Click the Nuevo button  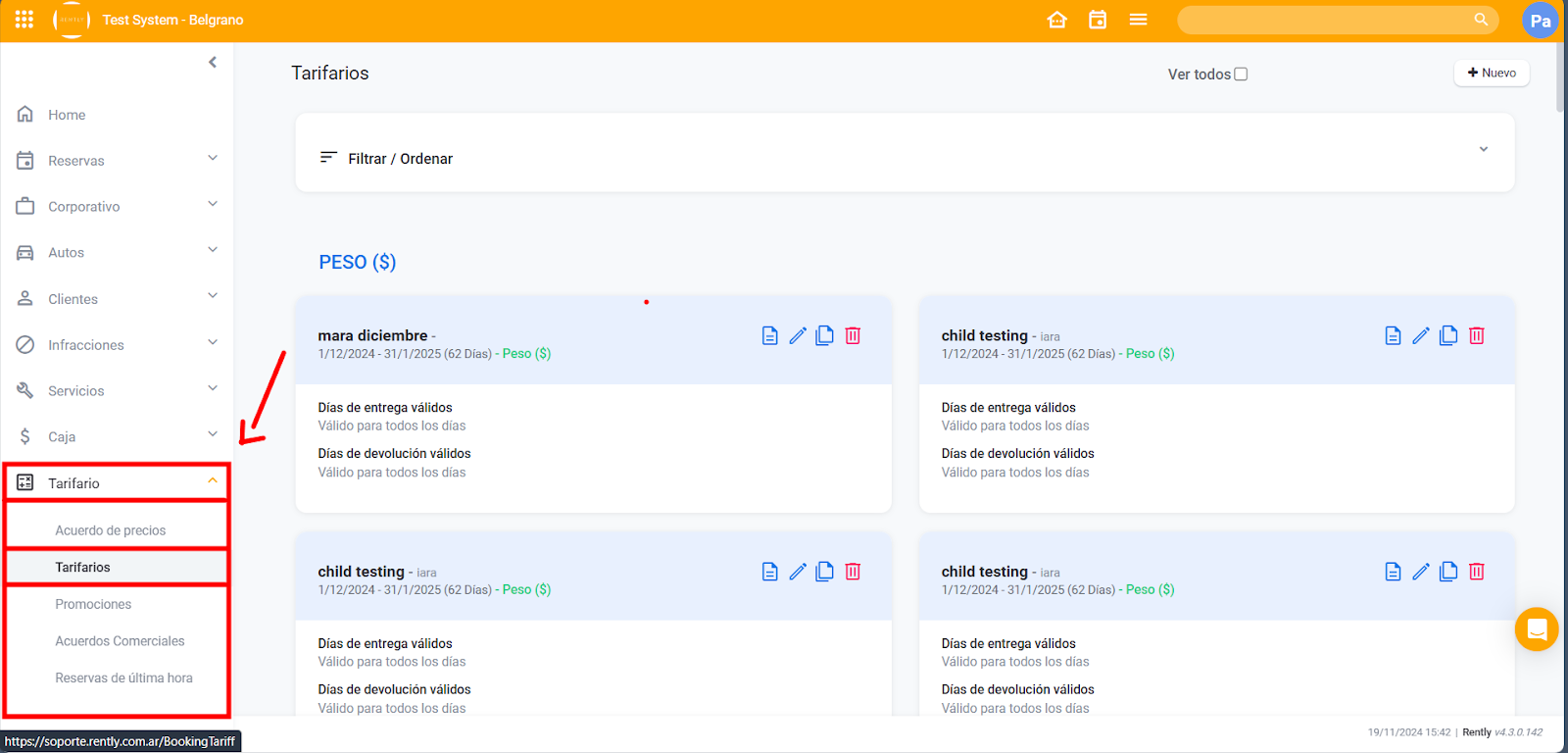tap(1491, 74)
